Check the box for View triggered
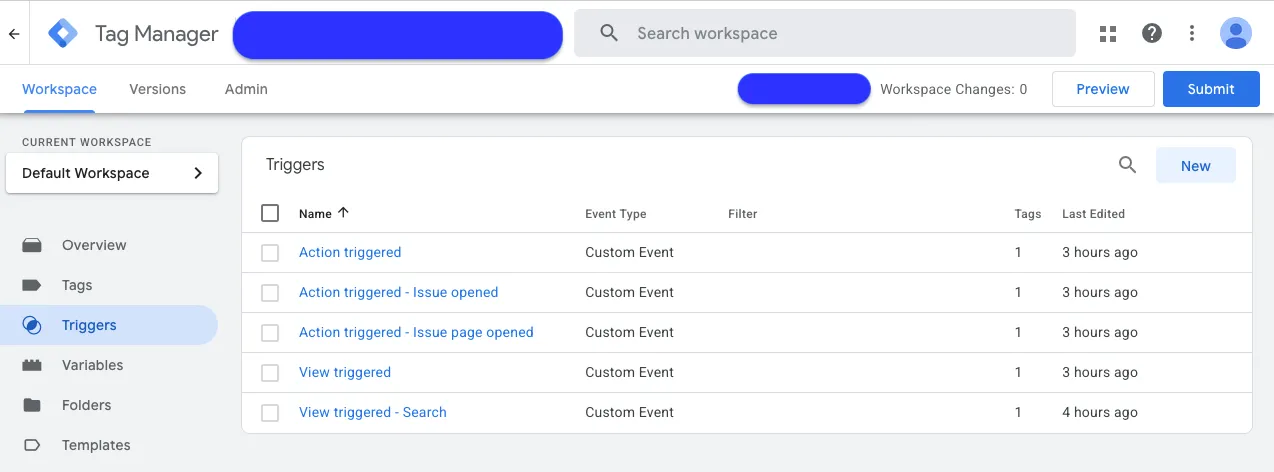The width and height of the screenshot is (1274, 472). click(x=270, y=373)
